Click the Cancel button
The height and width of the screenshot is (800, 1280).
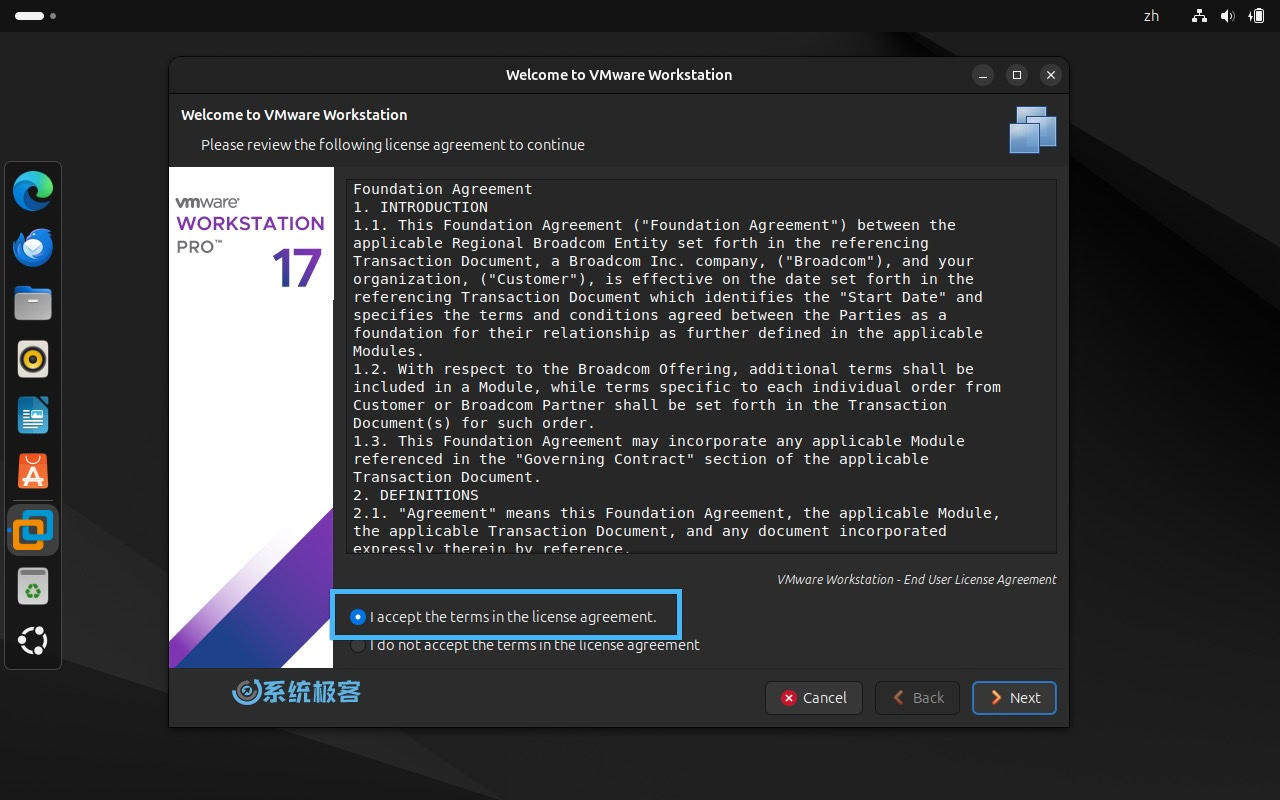pyautogui.click(x=813, y=698)
